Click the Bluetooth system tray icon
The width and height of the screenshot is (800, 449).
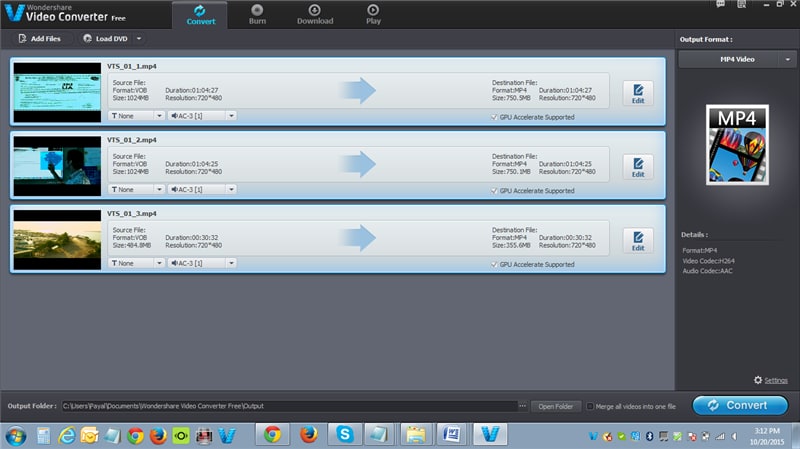(649, 436)
